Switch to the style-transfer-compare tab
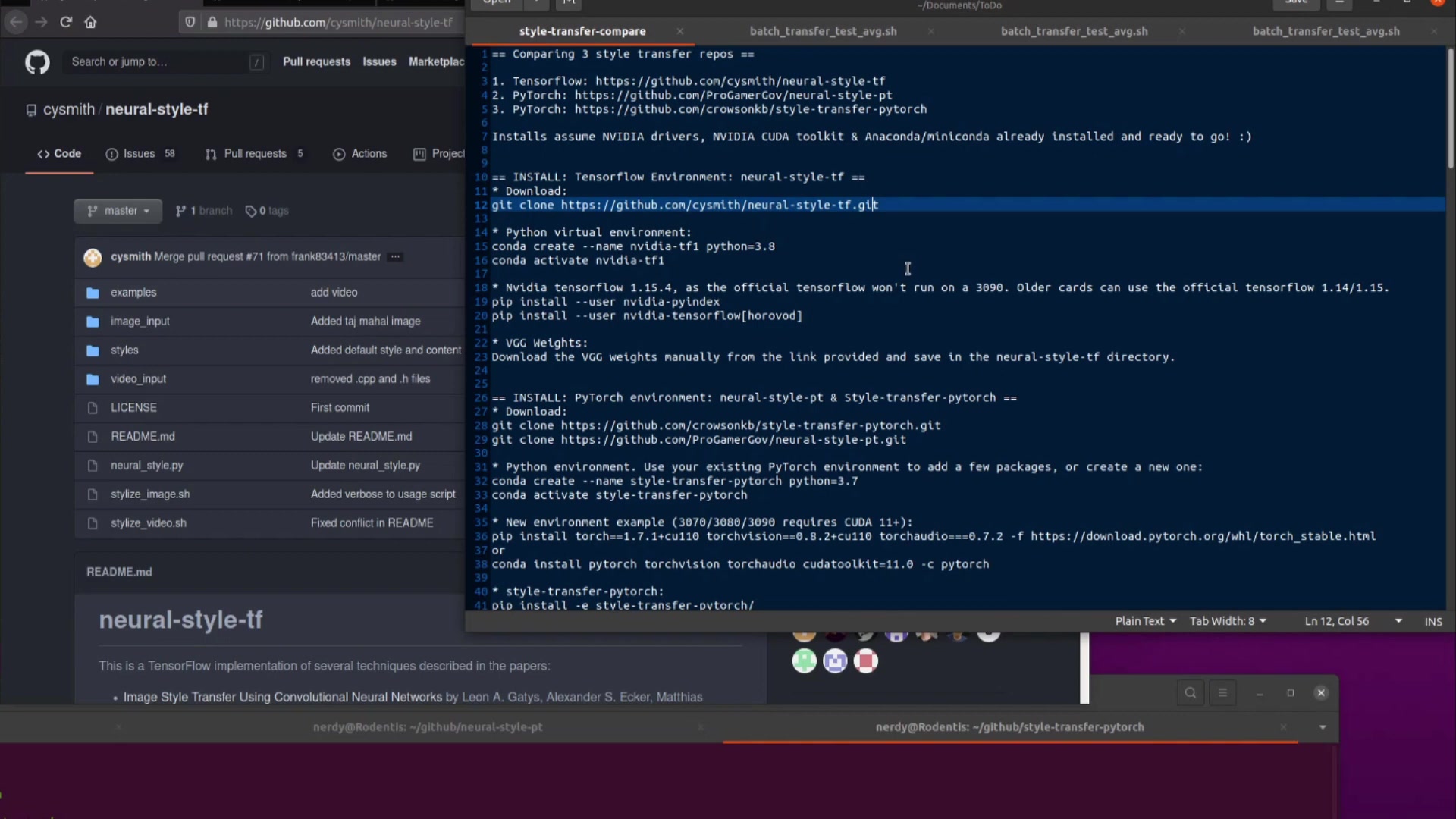The height and width of the screenshot is (819, 1456). pos(582,31)
